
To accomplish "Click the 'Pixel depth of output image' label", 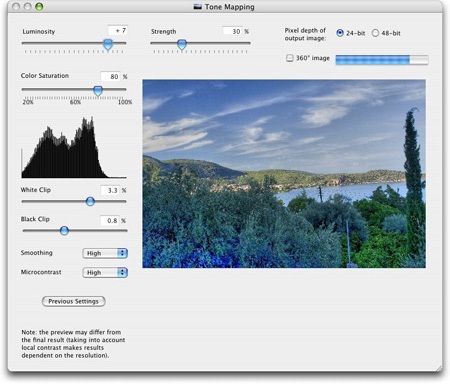I will [305, 34].
